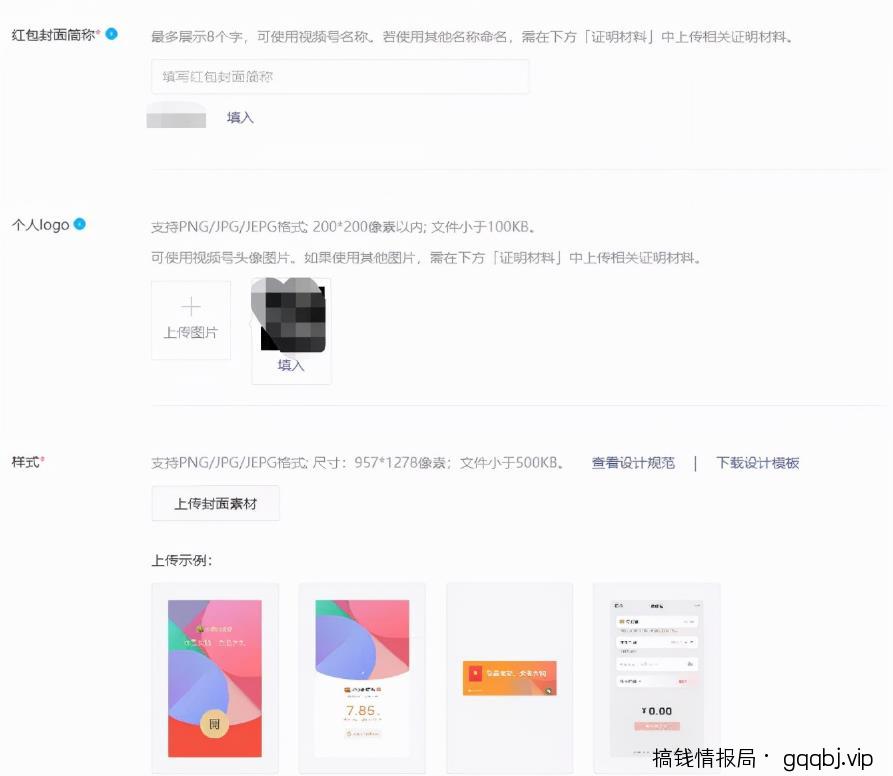Click the plus icon in the 上传图片 area
893x776 pixels.
190,308
